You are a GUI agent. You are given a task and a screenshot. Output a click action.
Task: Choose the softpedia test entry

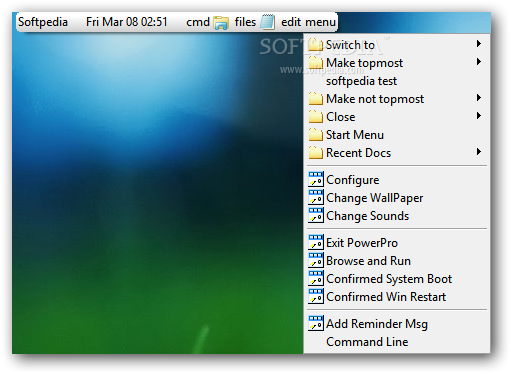coord(397,81)
